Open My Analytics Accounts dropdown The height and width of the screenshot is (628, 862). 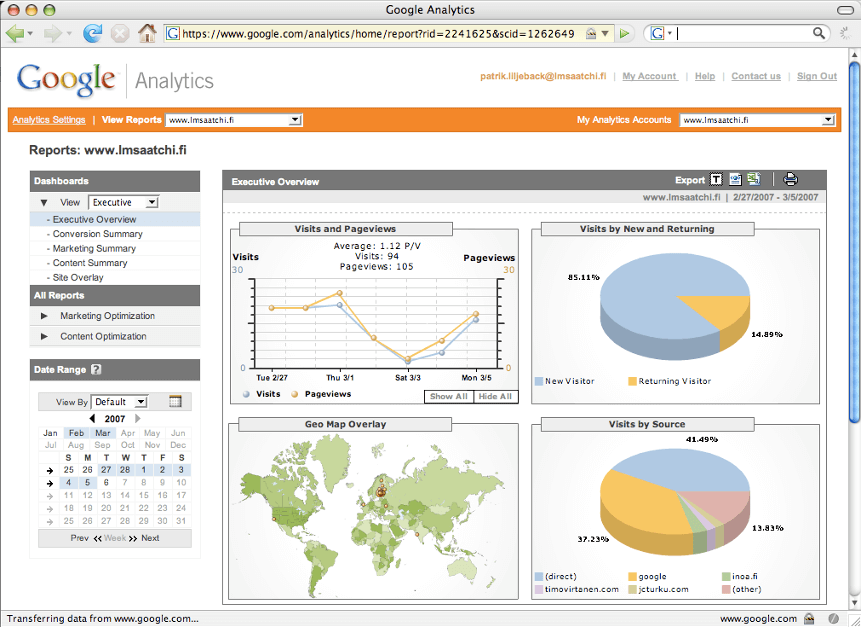pos(758,120)
